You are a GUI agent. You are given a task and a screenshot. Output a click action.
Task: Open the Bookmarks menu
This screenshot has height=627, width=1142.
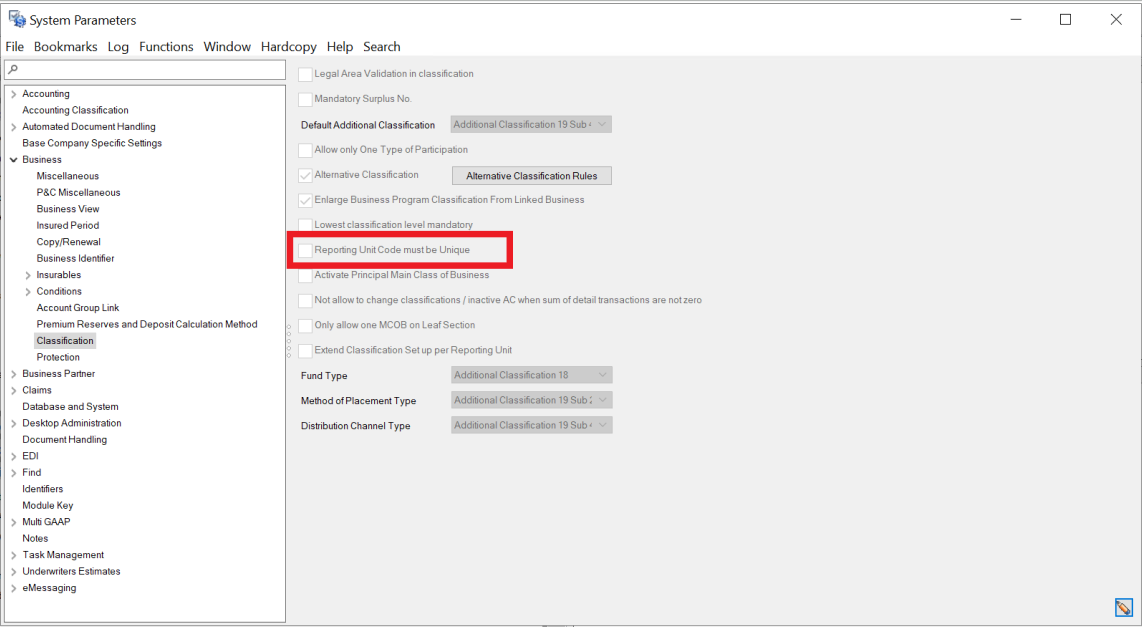tap(66, 47)
